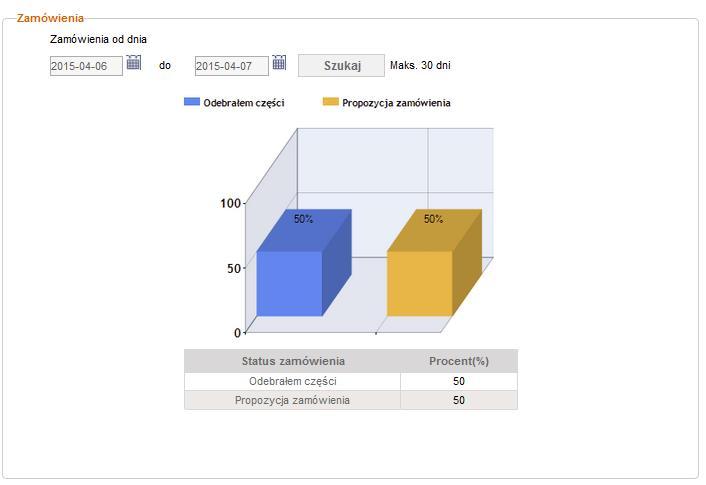The width and height of the screenshot is (706, 485).
Task: Click the 50% label on yellow bar
Action: pyautogui.click(x=433, y=219)
